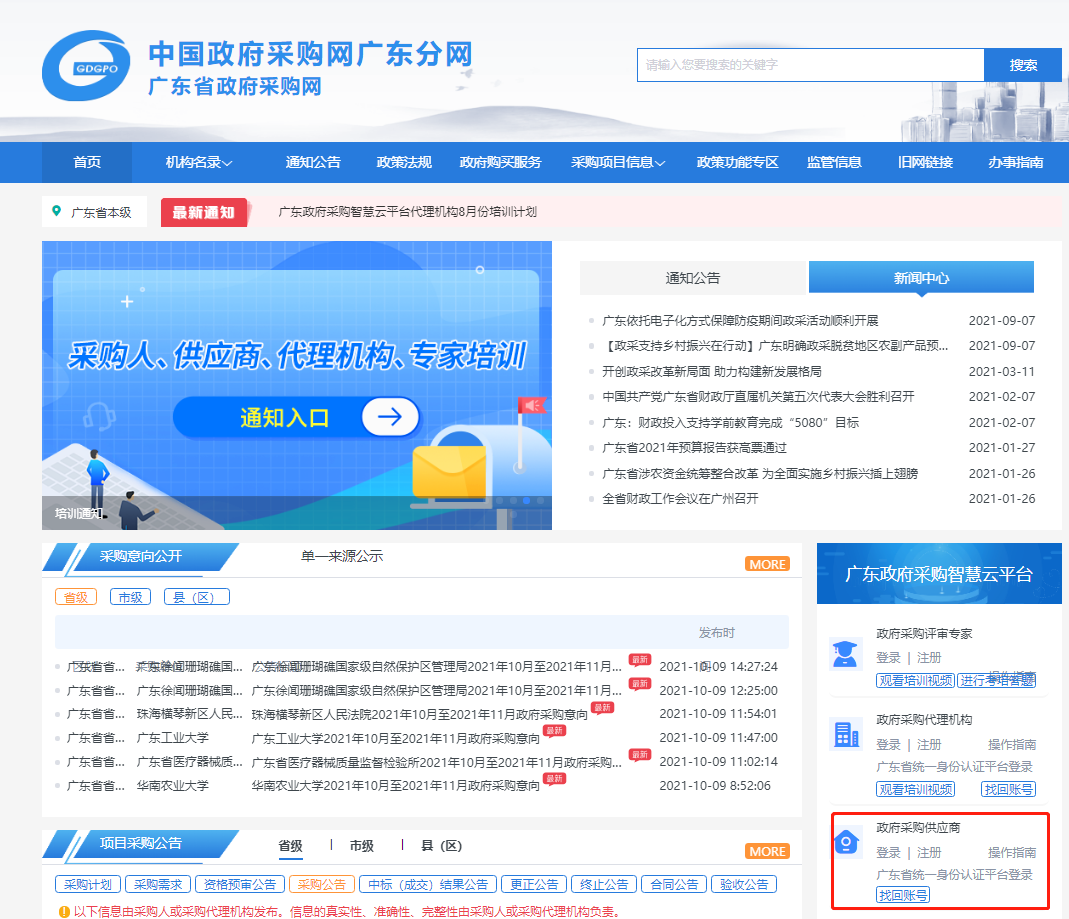Open the 政府采购代理机构 building icon
The width and height of the screenshot is (1069, 919).
(846, 734)
